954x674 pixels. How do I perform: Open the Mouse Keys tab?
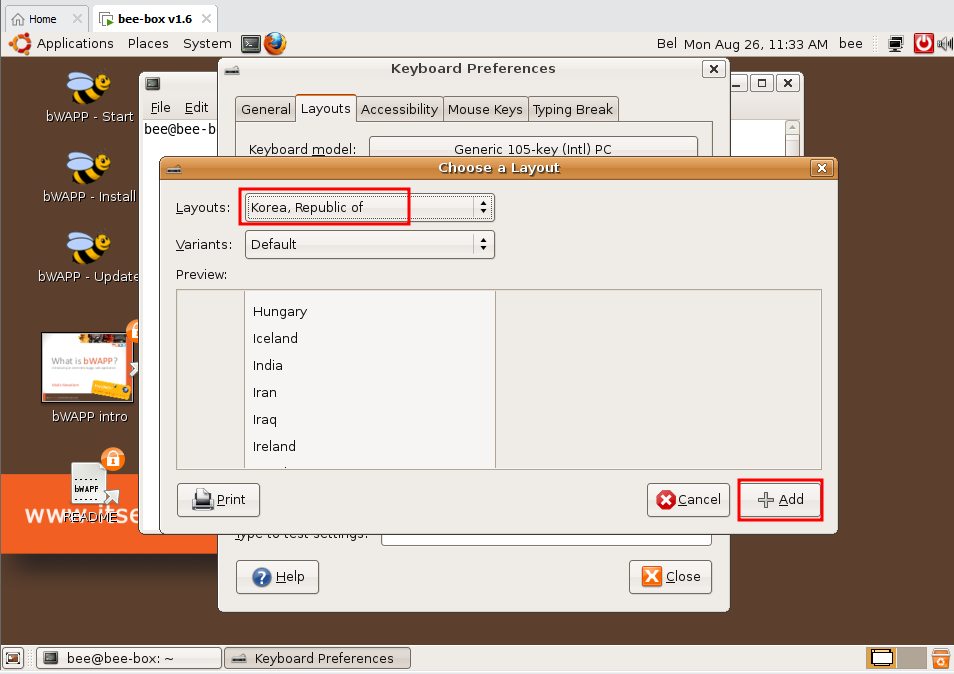point(485,109)
